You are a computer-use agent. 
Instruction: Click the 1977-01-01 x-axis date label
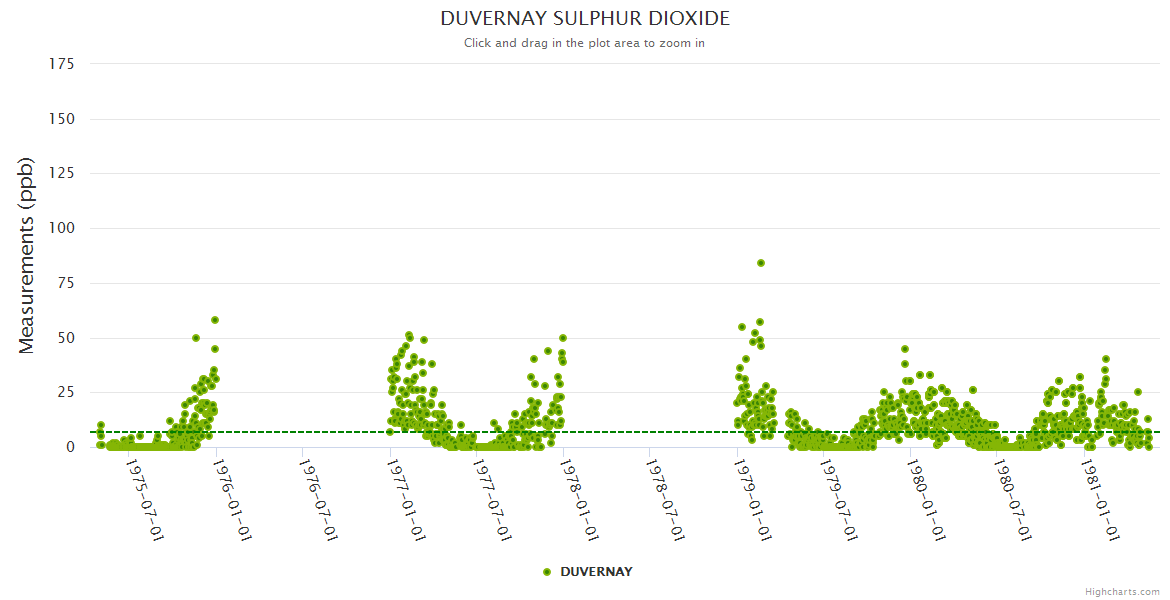[x=406, y=500]
